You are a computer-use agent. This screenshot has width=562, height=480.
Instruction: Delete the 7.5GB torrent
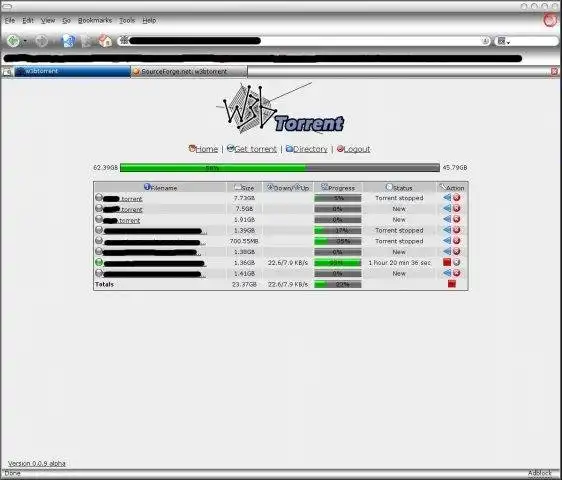coord(457,208)
